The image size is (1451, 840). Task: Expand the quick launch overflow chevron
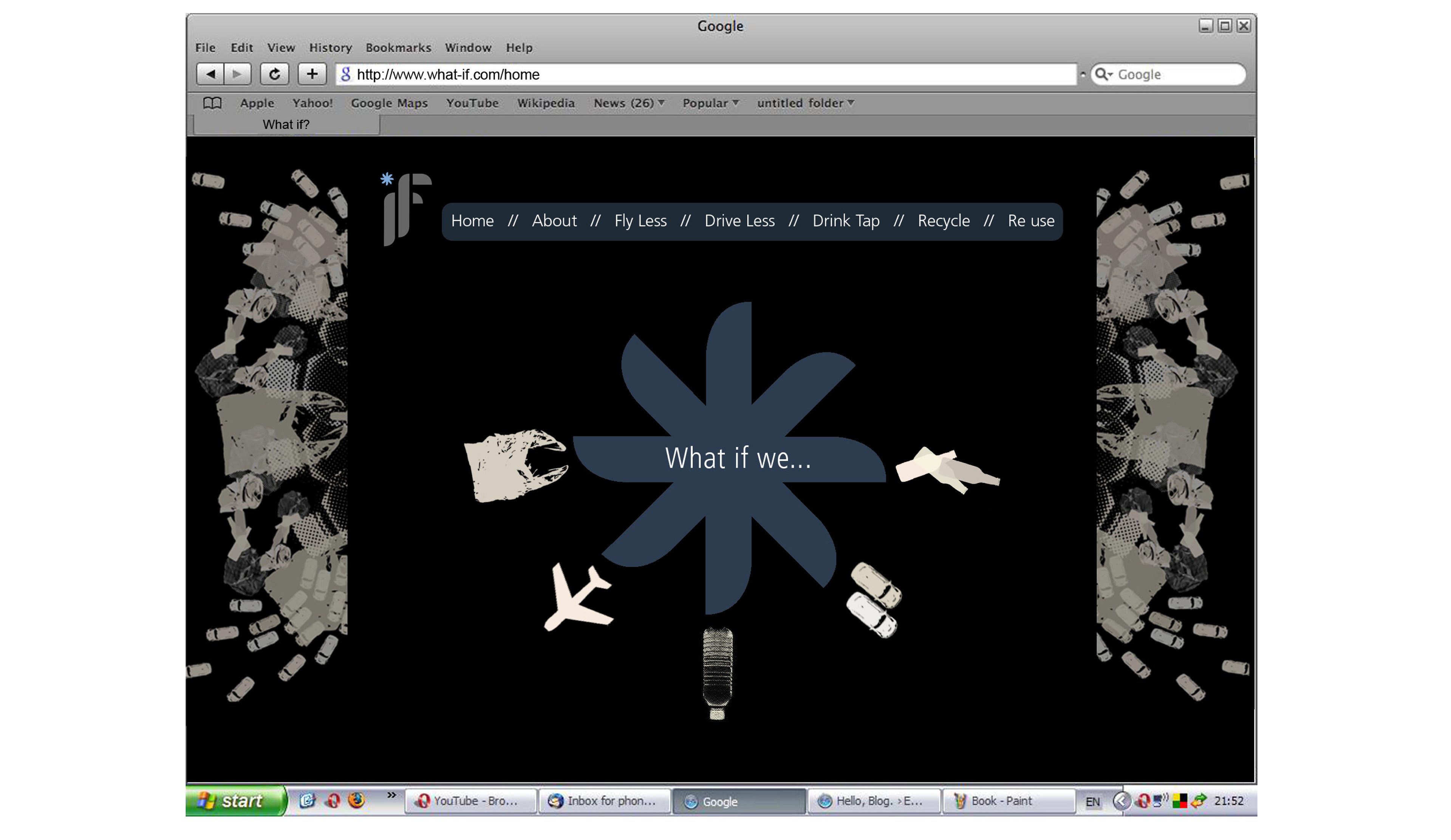(391, 795)
